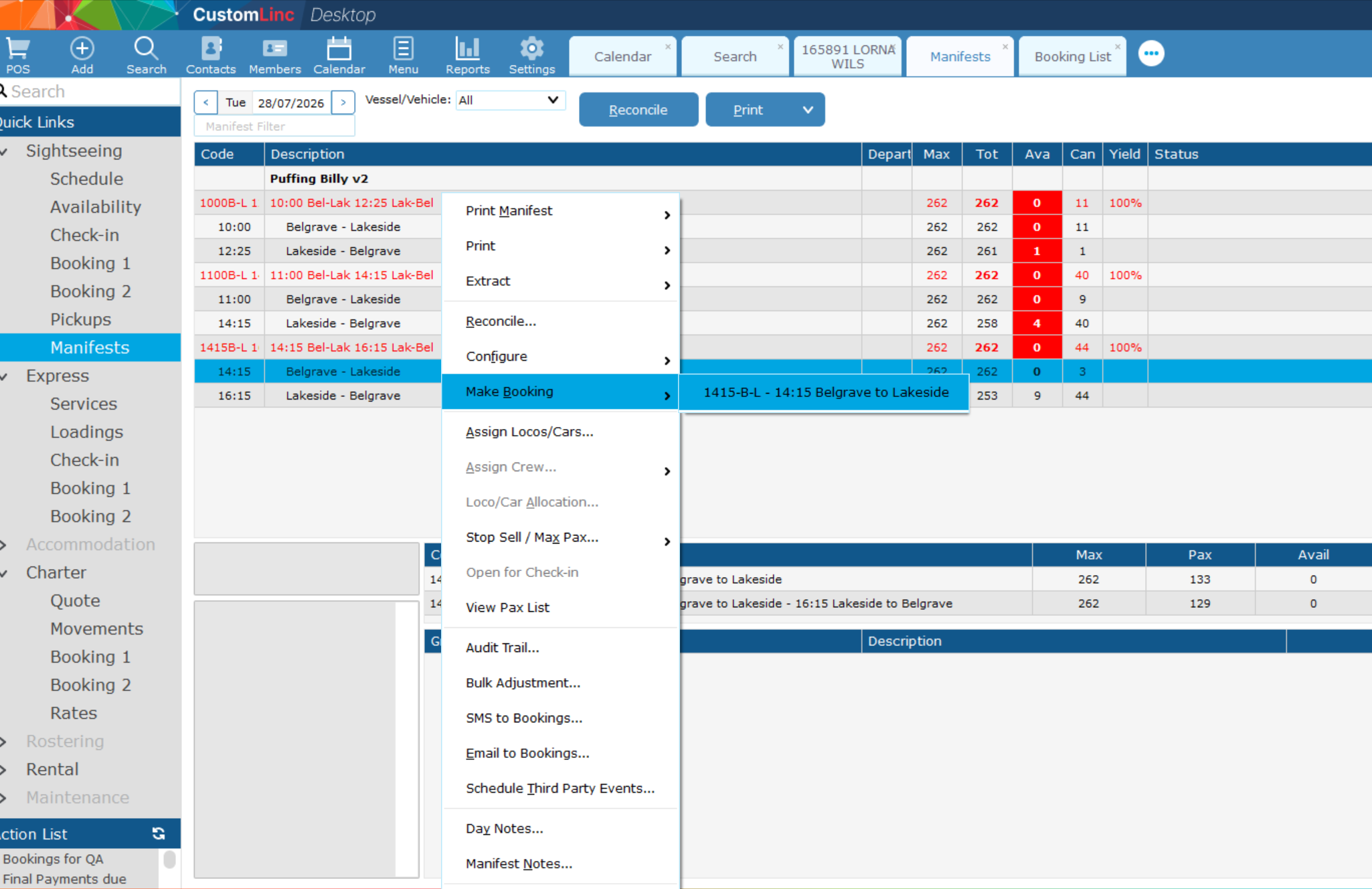This screenshot has height=889, width=1372.
Task: Click the Add plus icon
Action: tap(82, 54)
